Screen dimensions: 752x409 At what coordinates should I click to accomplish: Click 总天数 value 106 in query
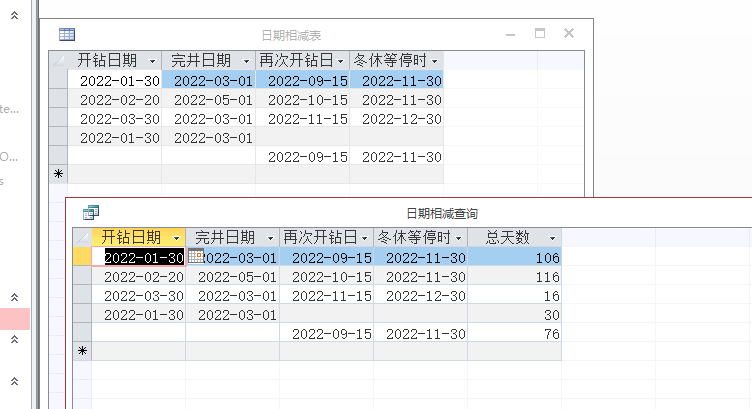click(x=515, y=258)
